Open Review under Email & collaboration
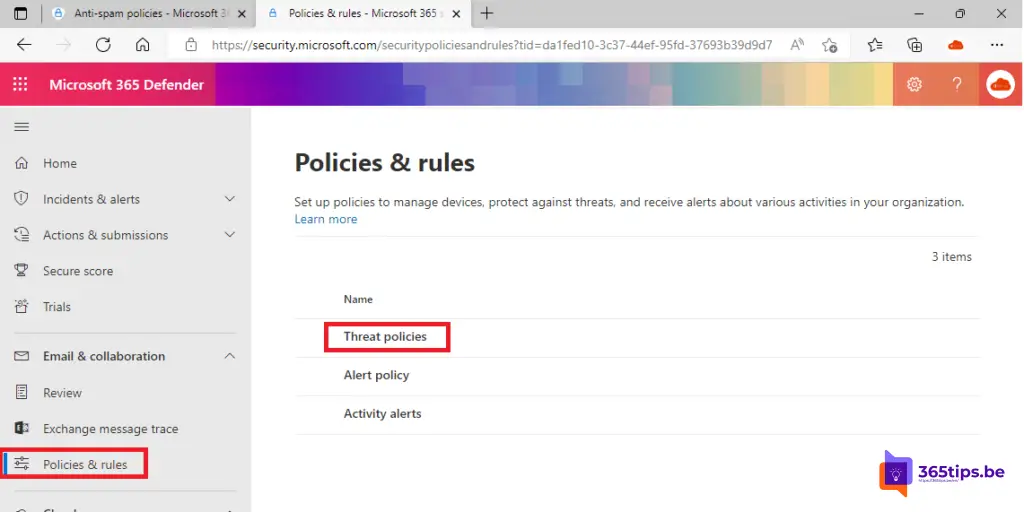1024x512 pixels. coord(62,393)
